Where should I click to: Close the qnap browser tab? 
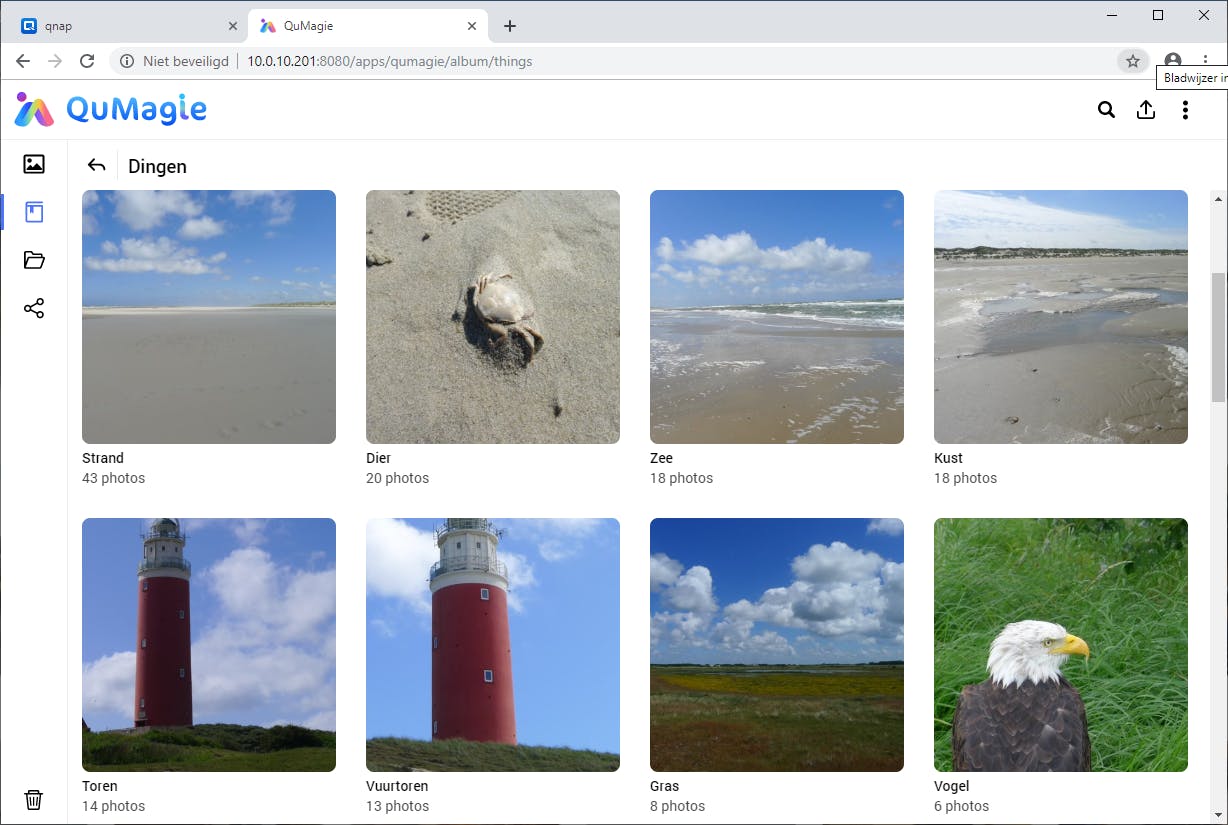tap(233, 26)
